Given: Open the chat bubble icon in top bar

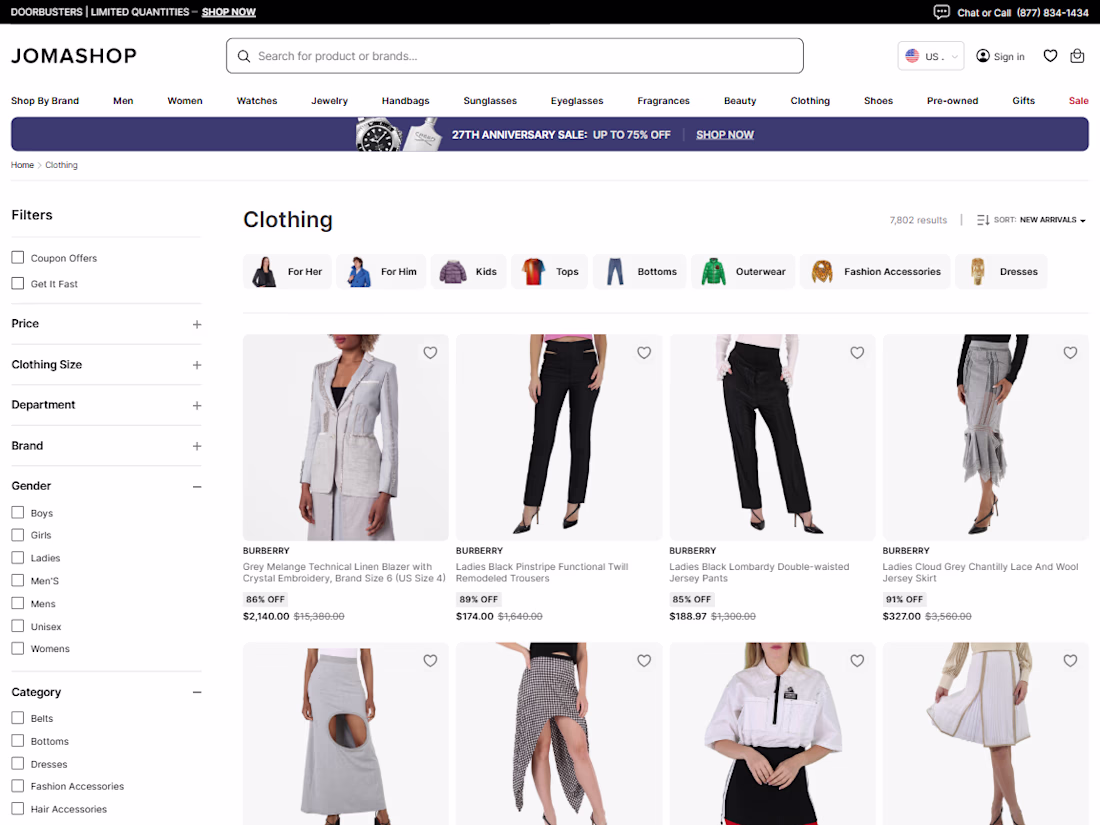Looking at the screenshot, I should (x=941, y=12).
